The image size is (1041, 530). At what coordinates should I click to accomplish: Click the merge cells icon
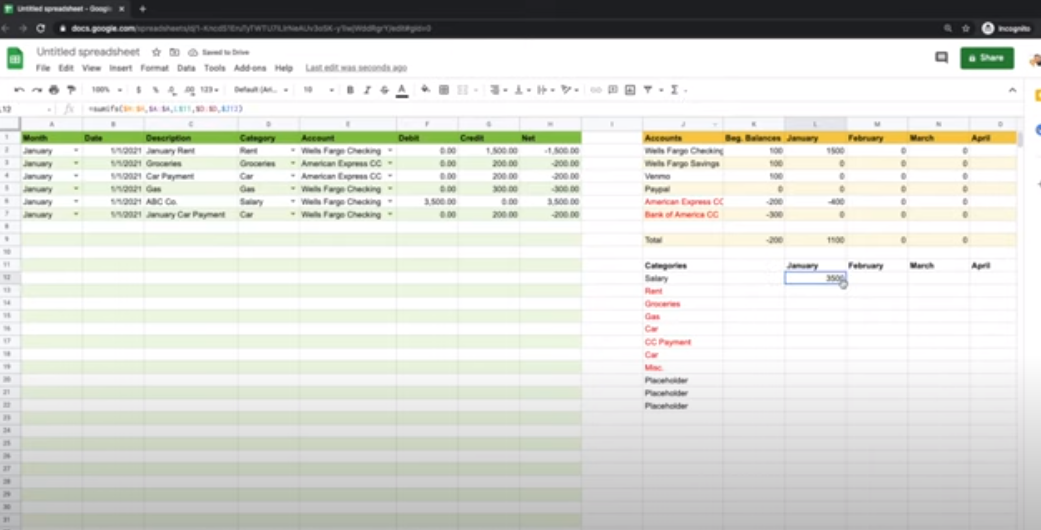[x=463, y=90]
